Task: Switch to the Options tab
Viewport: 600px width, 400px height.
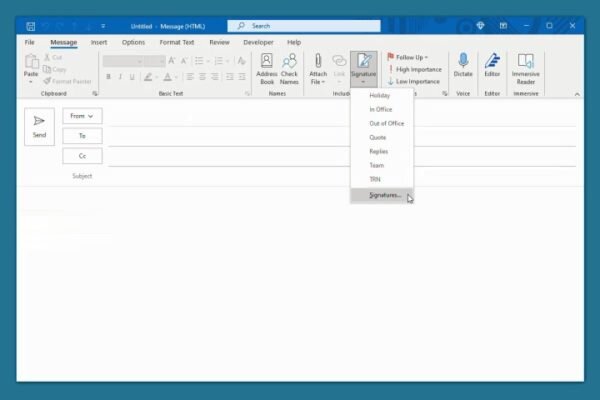Action: 133,42
